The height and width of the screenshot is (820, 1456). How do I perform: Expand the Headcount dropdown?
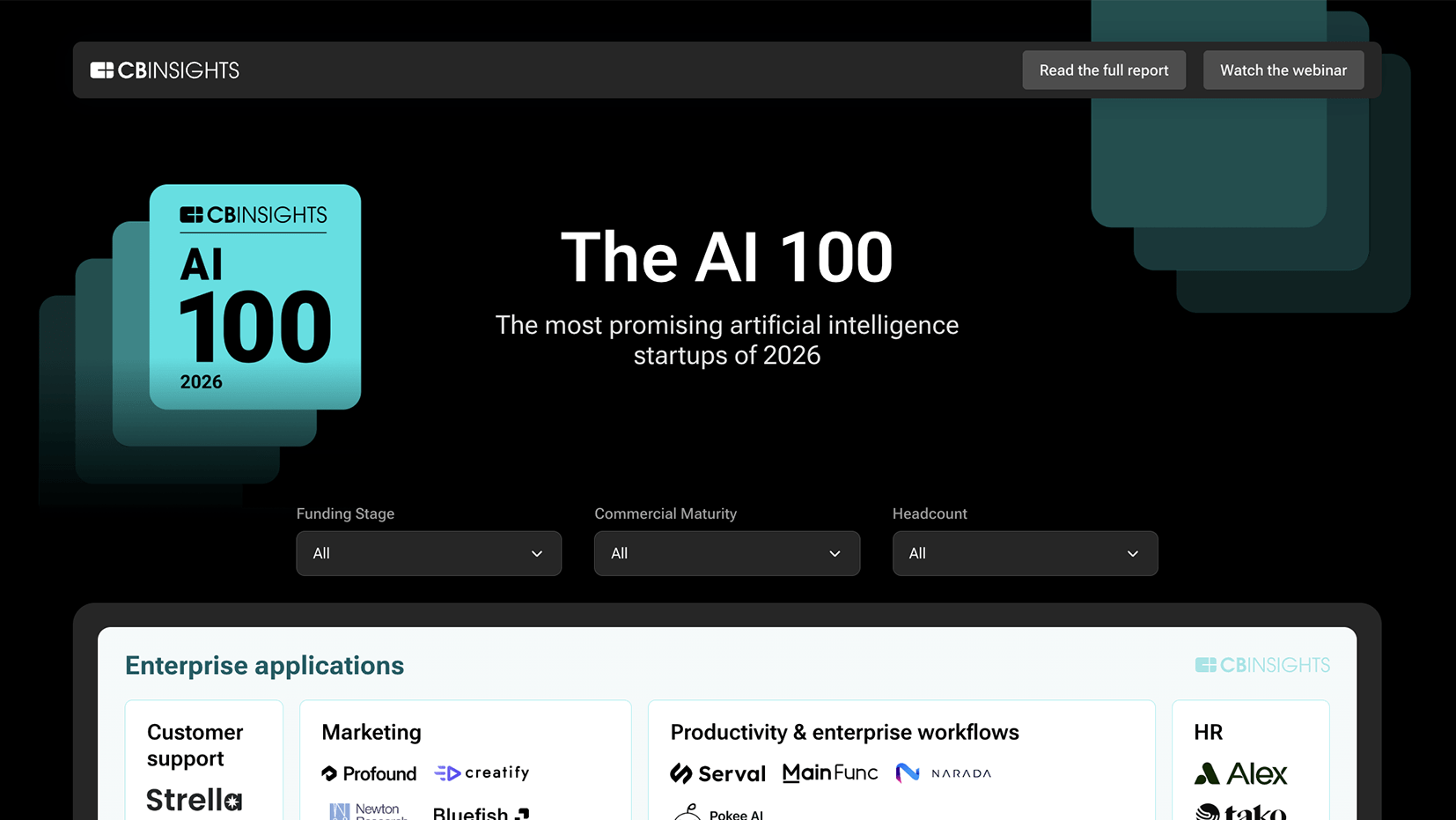point(1026,553)
